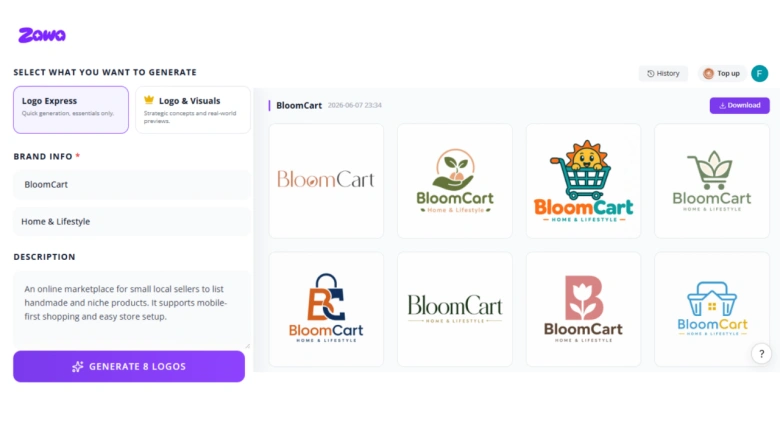Click the Zawa logo

(42, 35)
